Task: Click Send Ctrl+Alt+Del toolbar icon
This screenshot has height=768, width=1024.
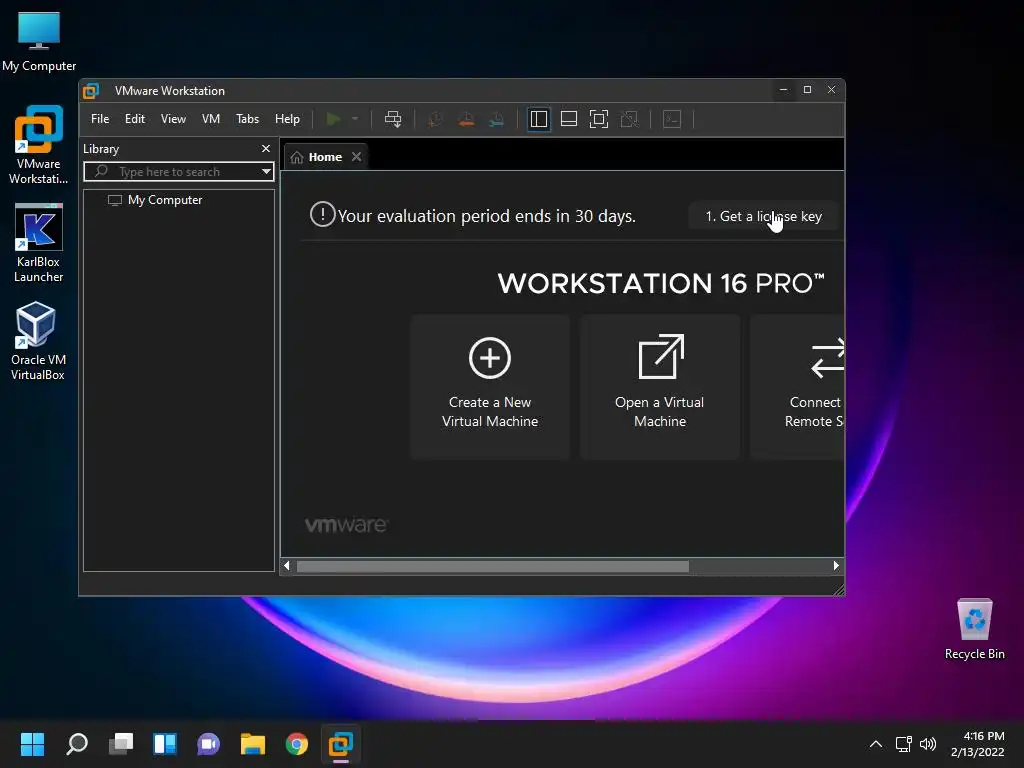Action: coord(393,119)
